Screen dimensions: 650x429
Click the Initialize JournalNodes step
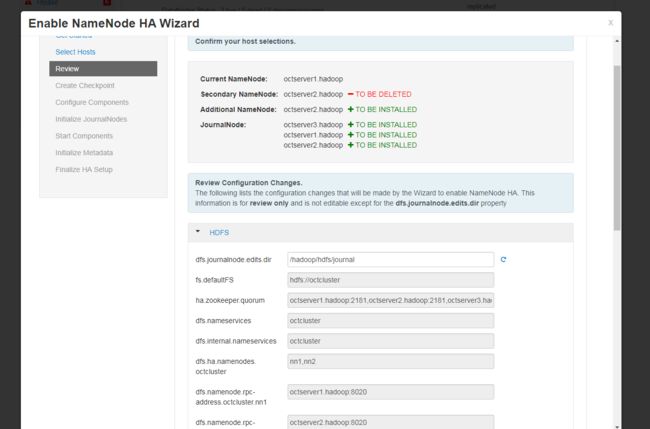click(91, 119)
